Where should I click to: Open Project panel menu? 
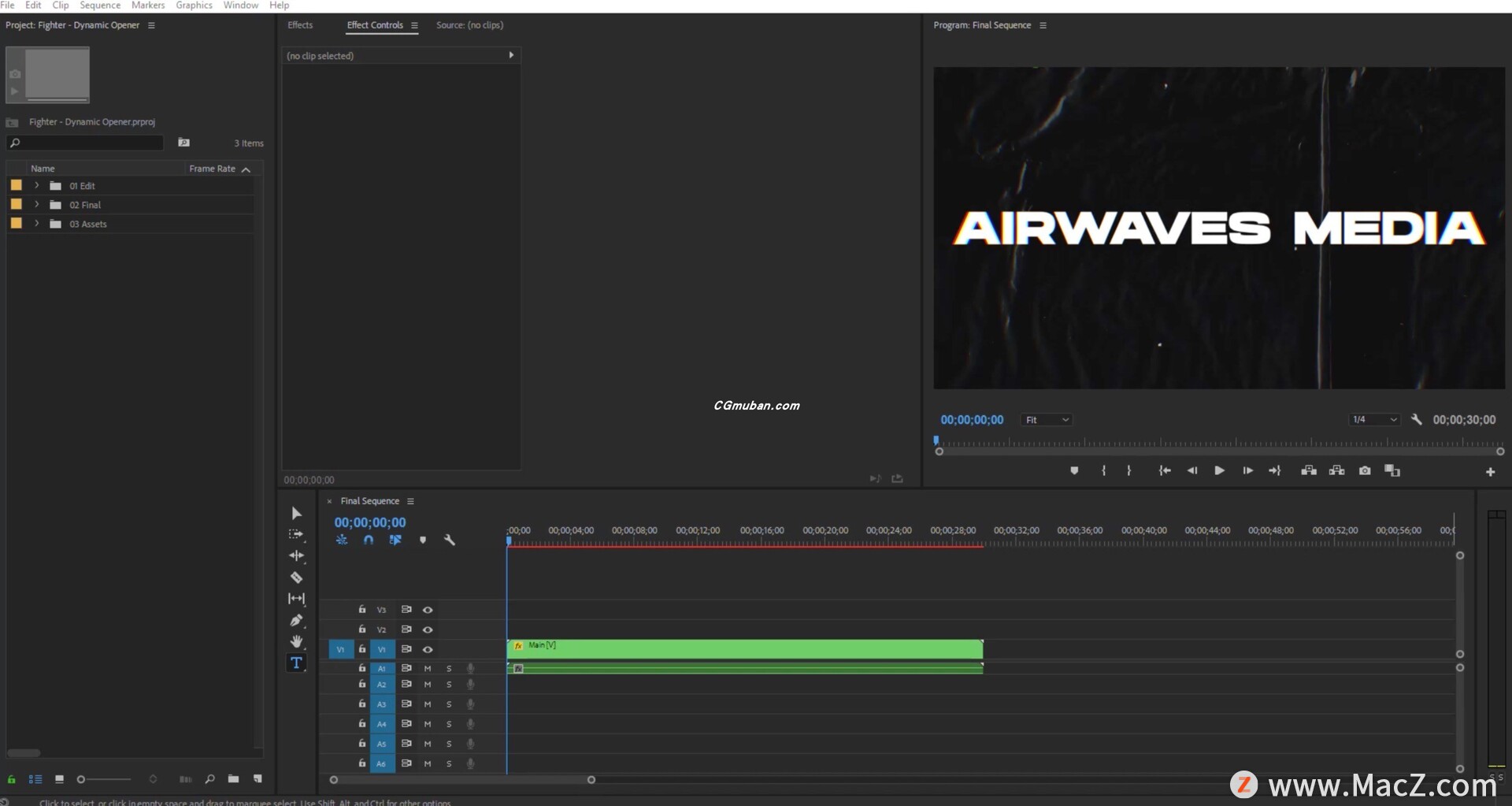coord(151,25)
